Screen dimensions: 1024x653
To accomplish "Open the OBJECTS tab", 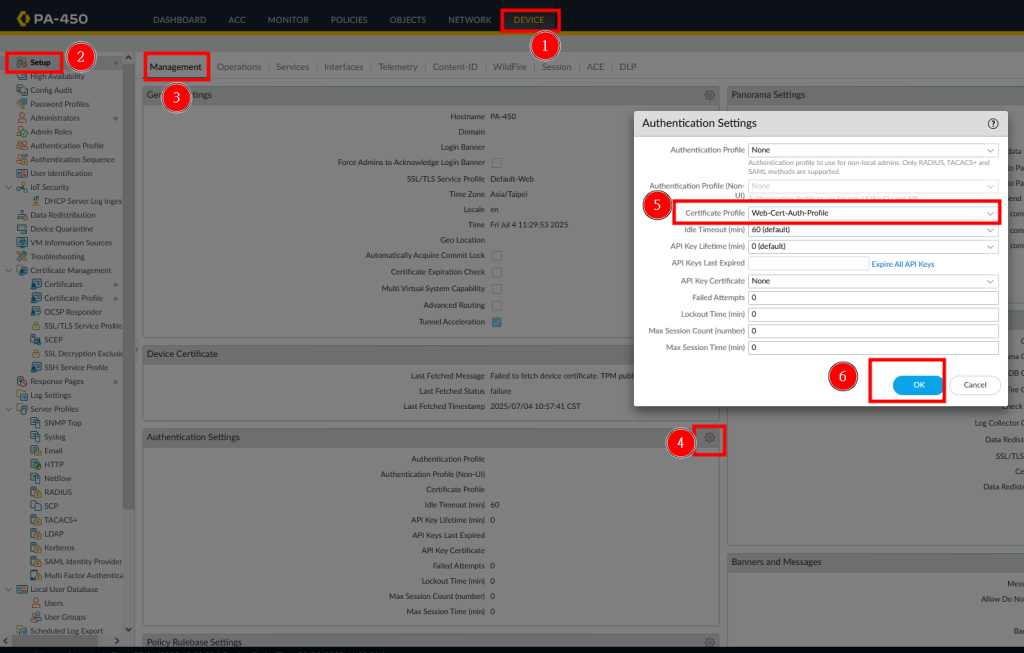I will click(408, 20).
